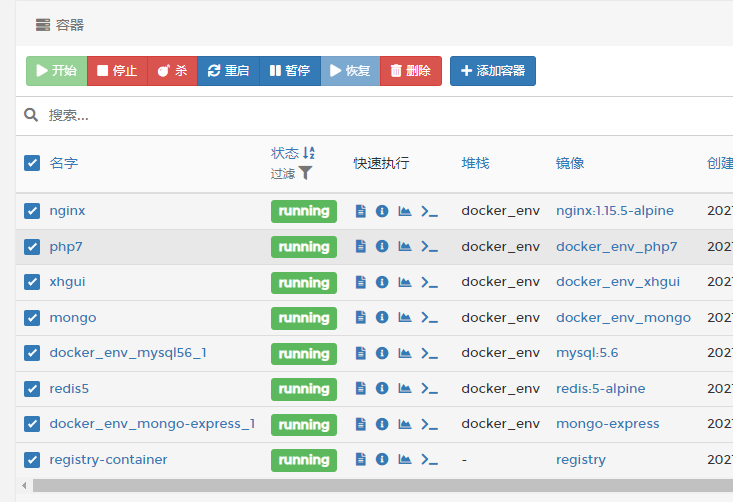Viewport: 733px width, 502px height.
Task: Open logs icon for docker_env_mysql56_1
Action: 360,353
